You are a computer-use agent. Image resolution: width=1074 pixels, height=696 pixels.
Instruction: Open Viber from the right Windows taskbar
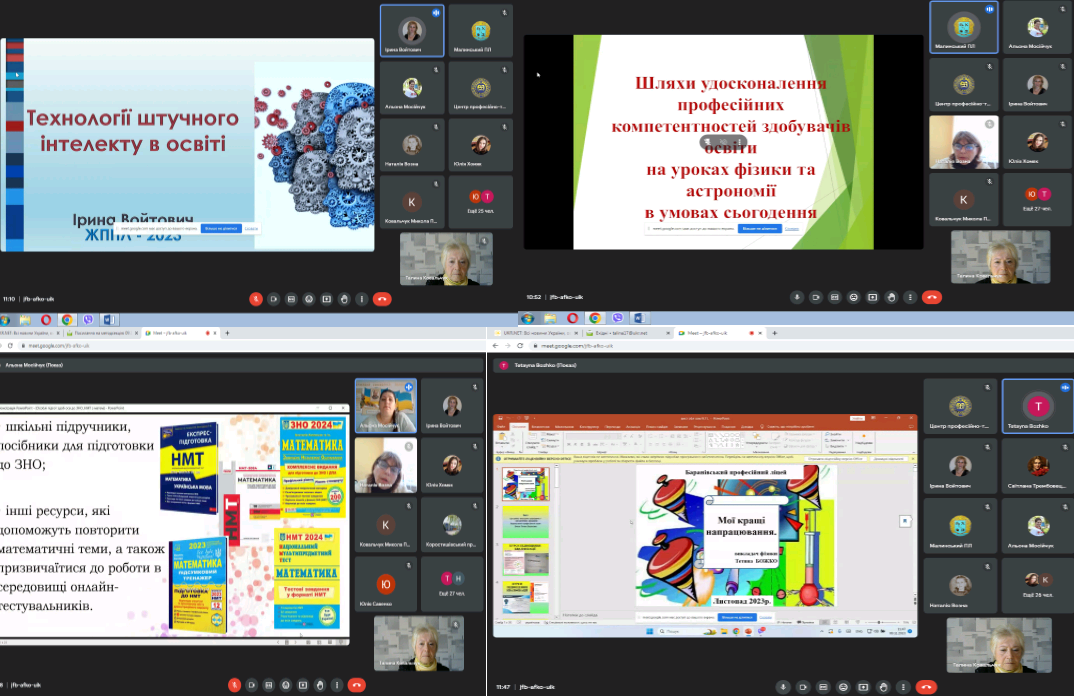(x=618, y=319)
